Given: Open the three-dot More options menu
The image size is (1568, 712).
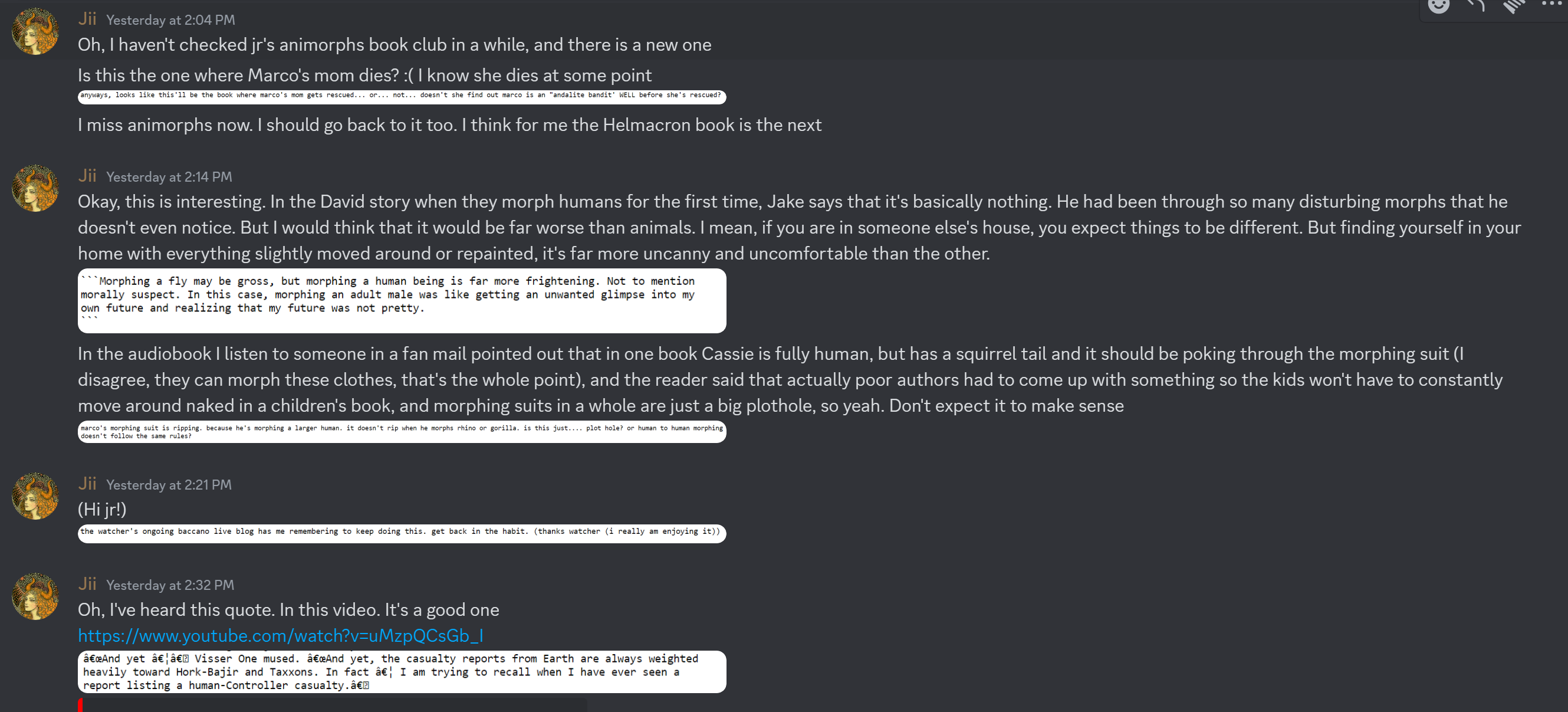Looking at the screenshot, I should tap(1551, 5).
